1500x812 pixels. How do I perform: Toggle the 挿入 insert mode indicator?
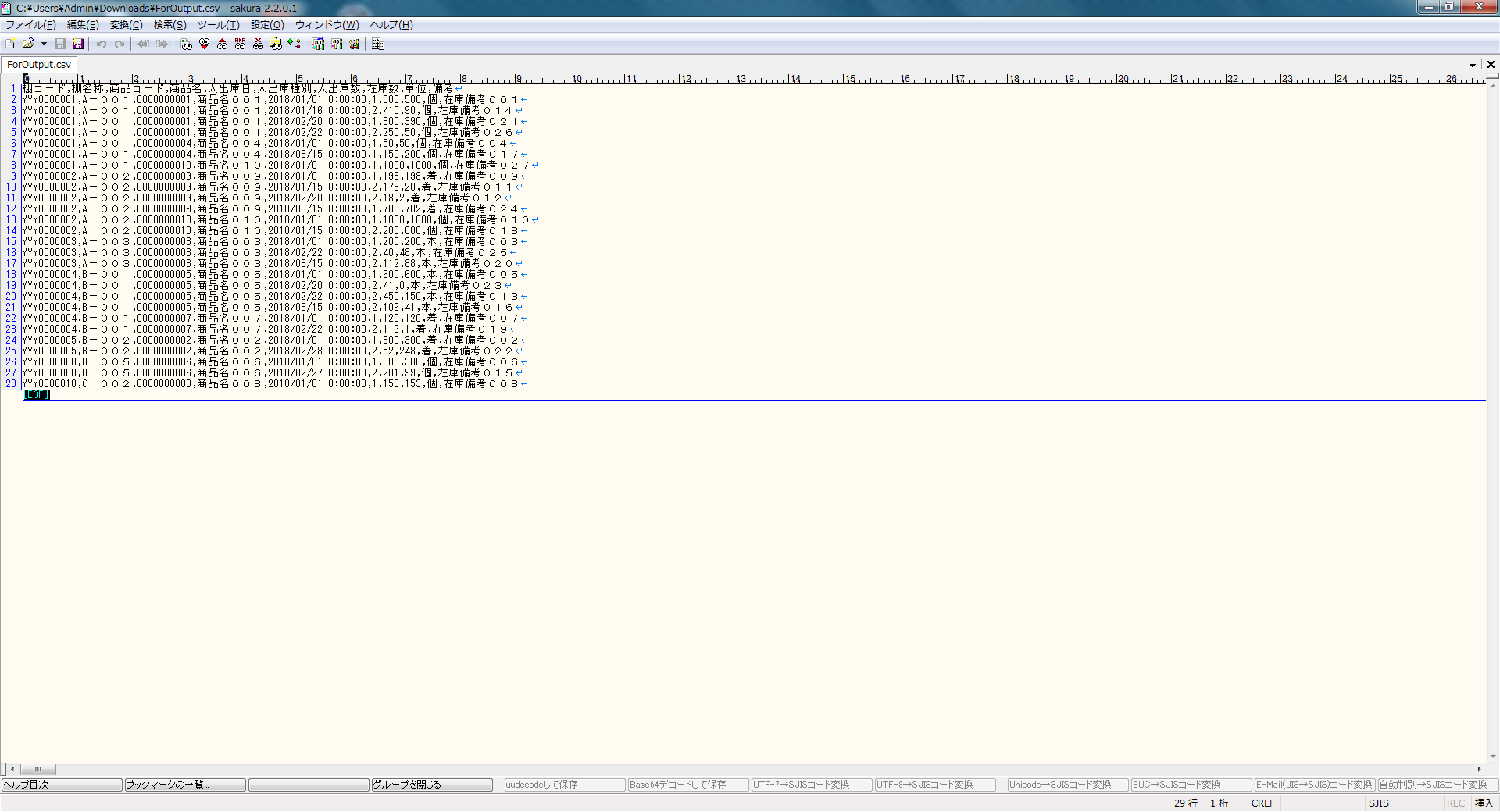tap(1484, 803)
